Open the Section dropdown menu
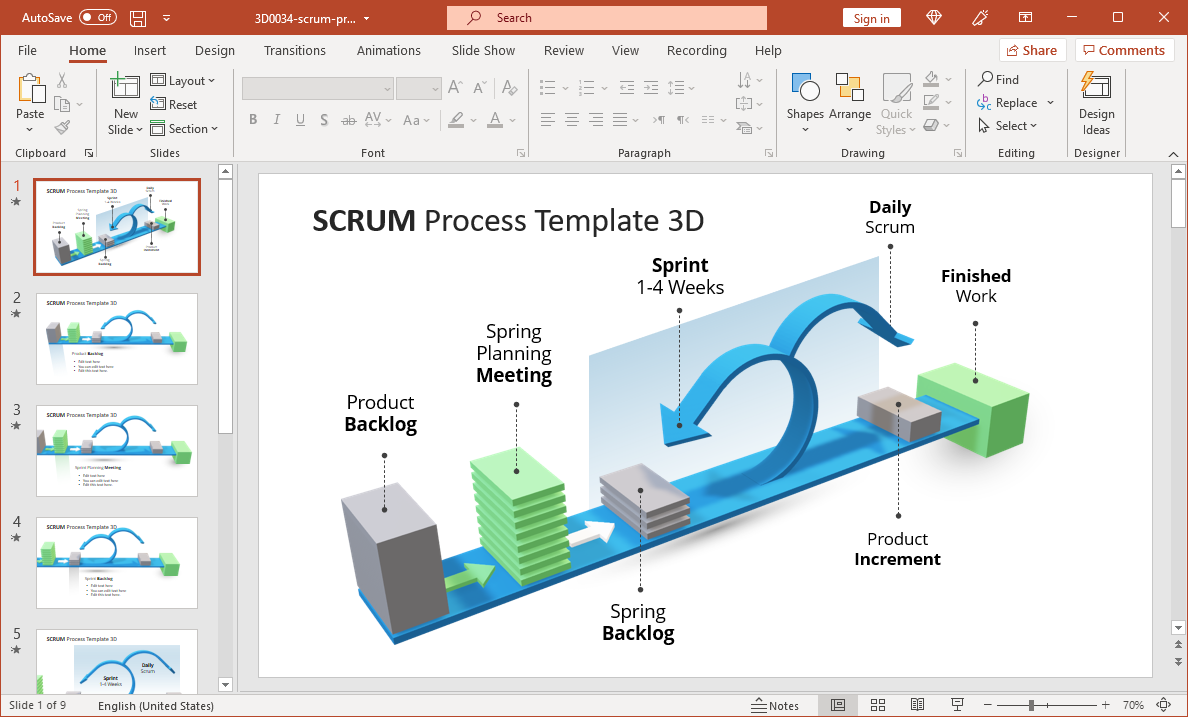The height and width of the screenshot is (717, 1188). point(184,129)
